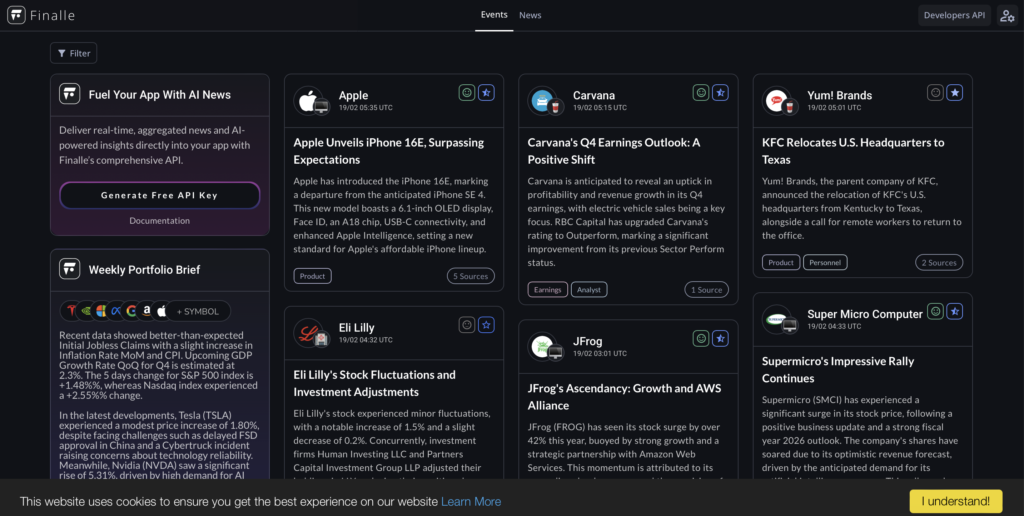This screenshot has height=516, width=1024.
Task: Open the Filter dropdown
Action: click(74, 54)
